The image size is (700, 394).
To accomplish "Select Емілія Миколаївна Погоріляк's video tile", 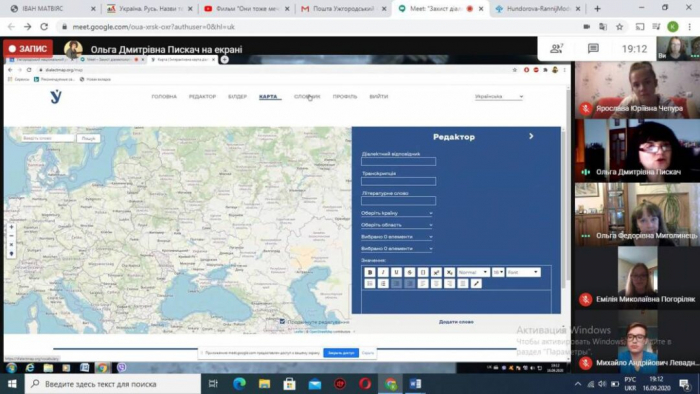I will [637, 278].
